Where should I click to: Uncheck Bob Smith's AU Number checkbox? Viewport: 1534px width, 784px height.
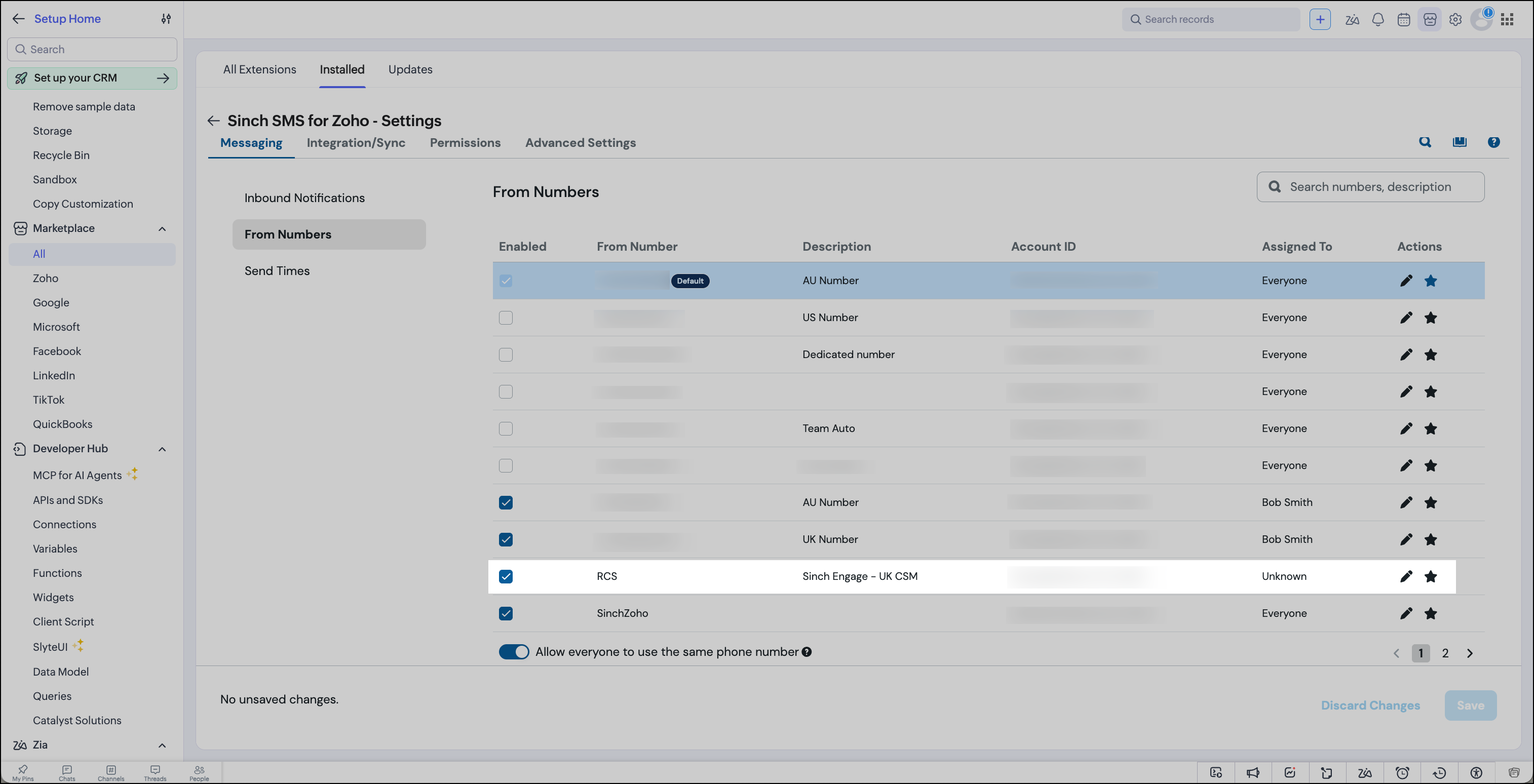click(x=506, y=502)
